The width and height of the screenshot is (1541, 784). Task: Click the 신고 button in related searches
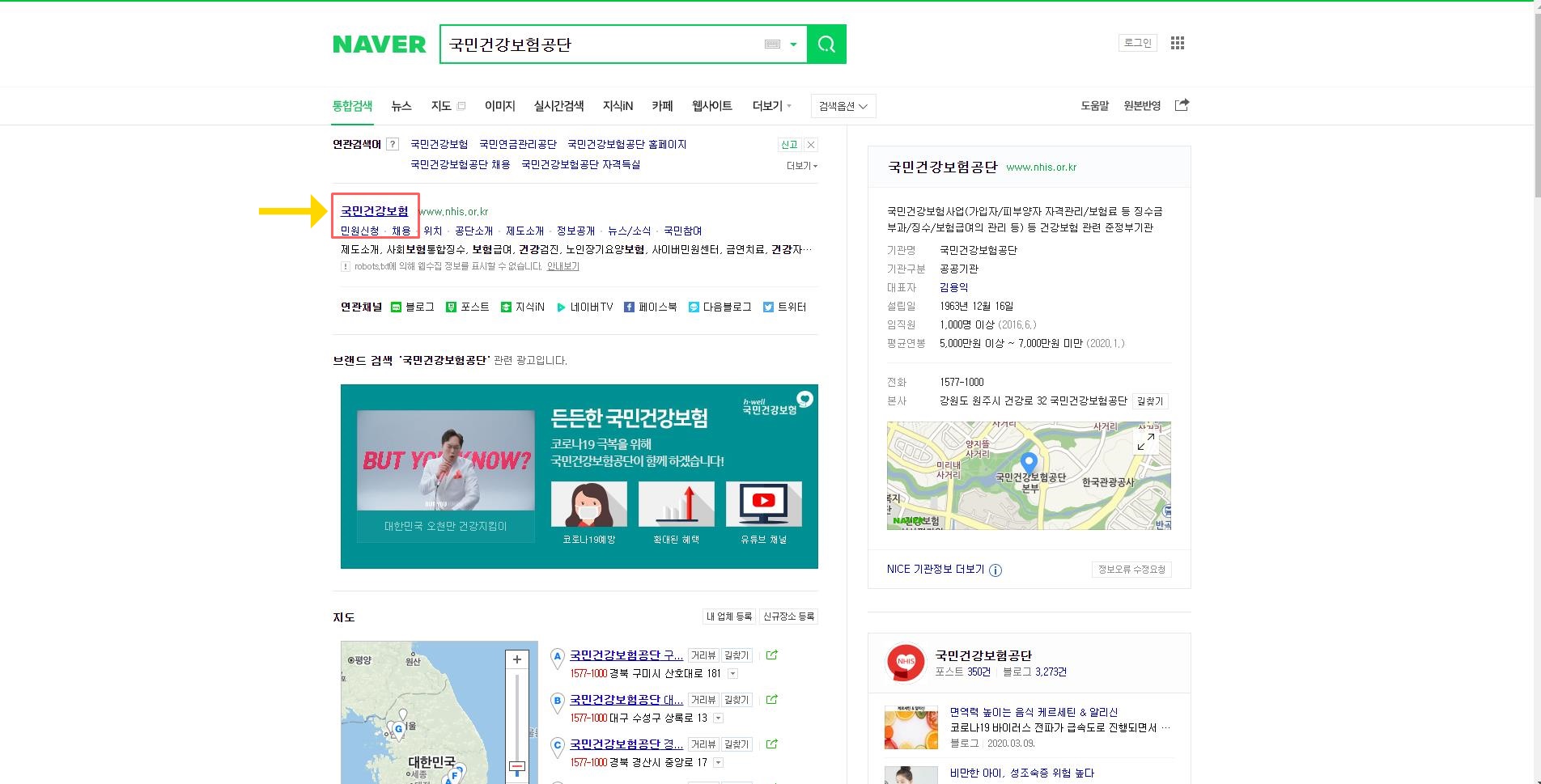pos(789,144)
